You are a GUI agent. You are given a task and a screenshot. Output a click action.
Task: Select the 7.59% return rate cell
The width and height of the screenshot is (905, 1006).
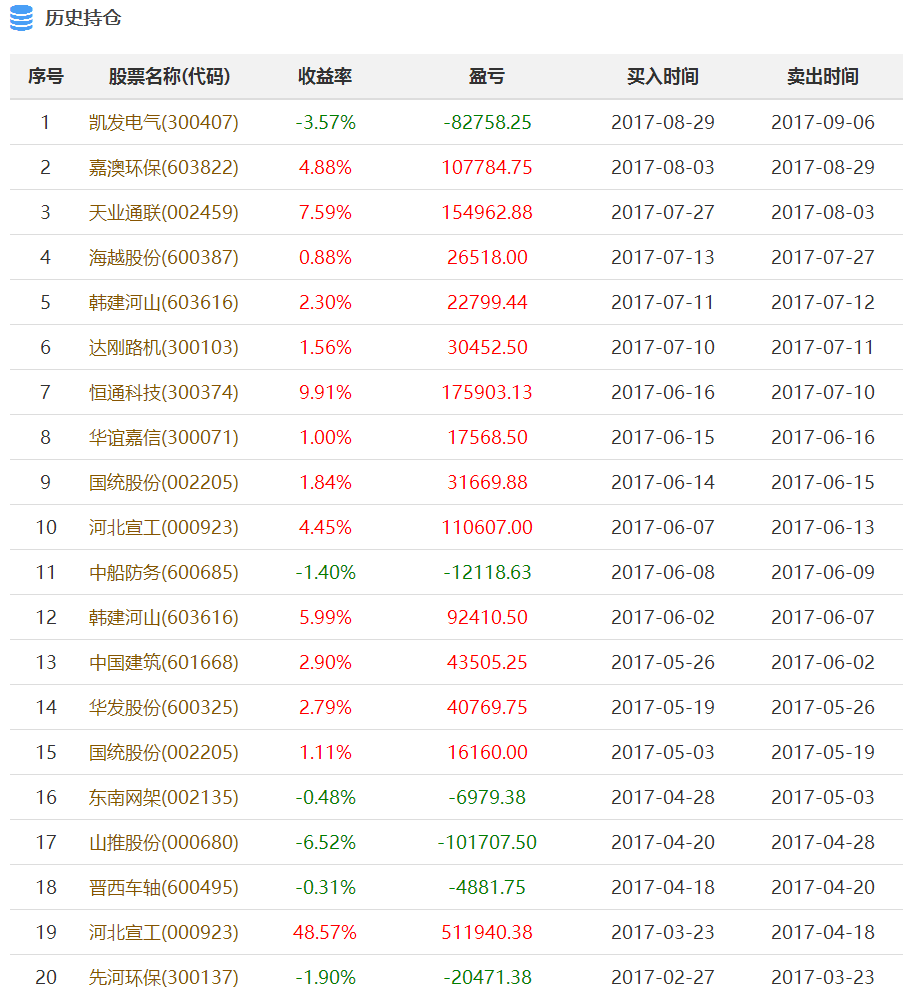click(x=325, y=212)
